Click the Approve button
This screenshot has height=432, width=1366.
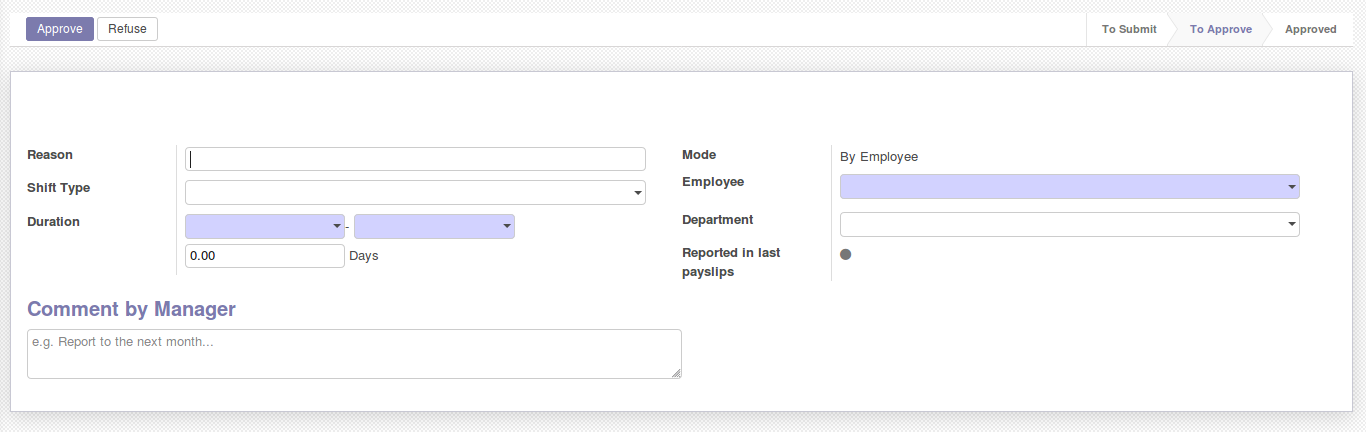point(60,29)
